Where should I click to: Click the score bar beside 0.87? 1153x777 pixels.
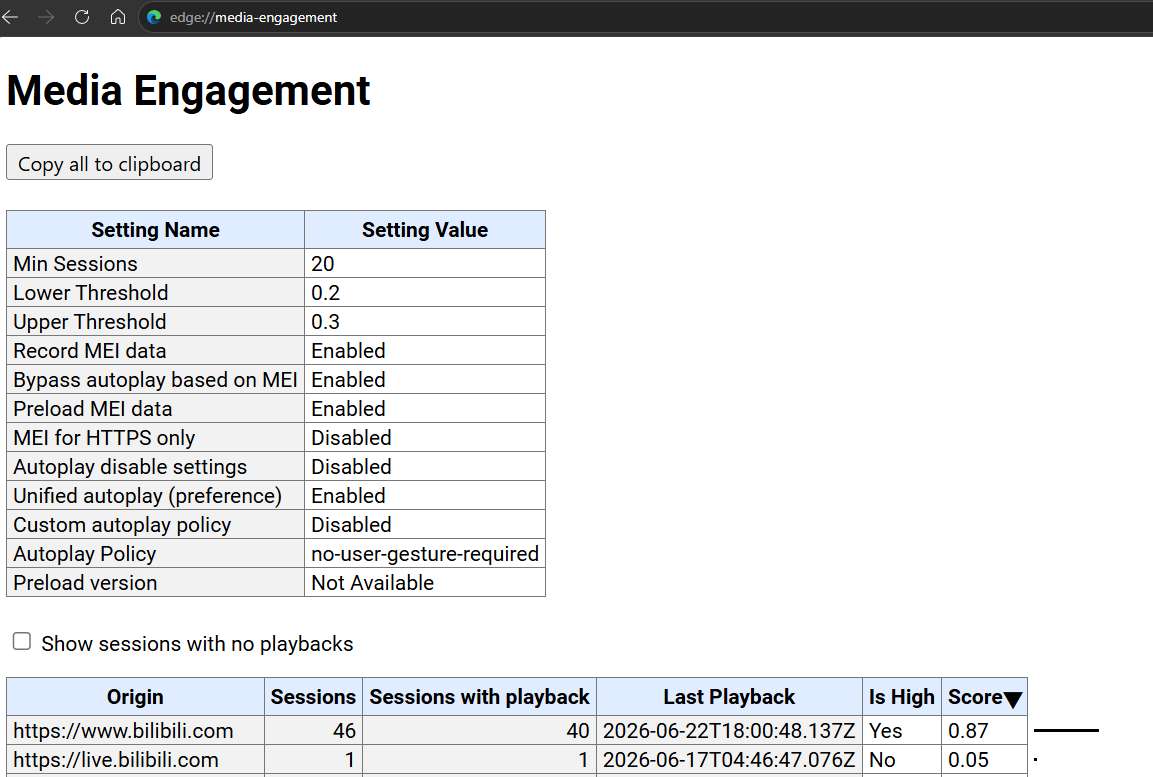click(1066, 731)
